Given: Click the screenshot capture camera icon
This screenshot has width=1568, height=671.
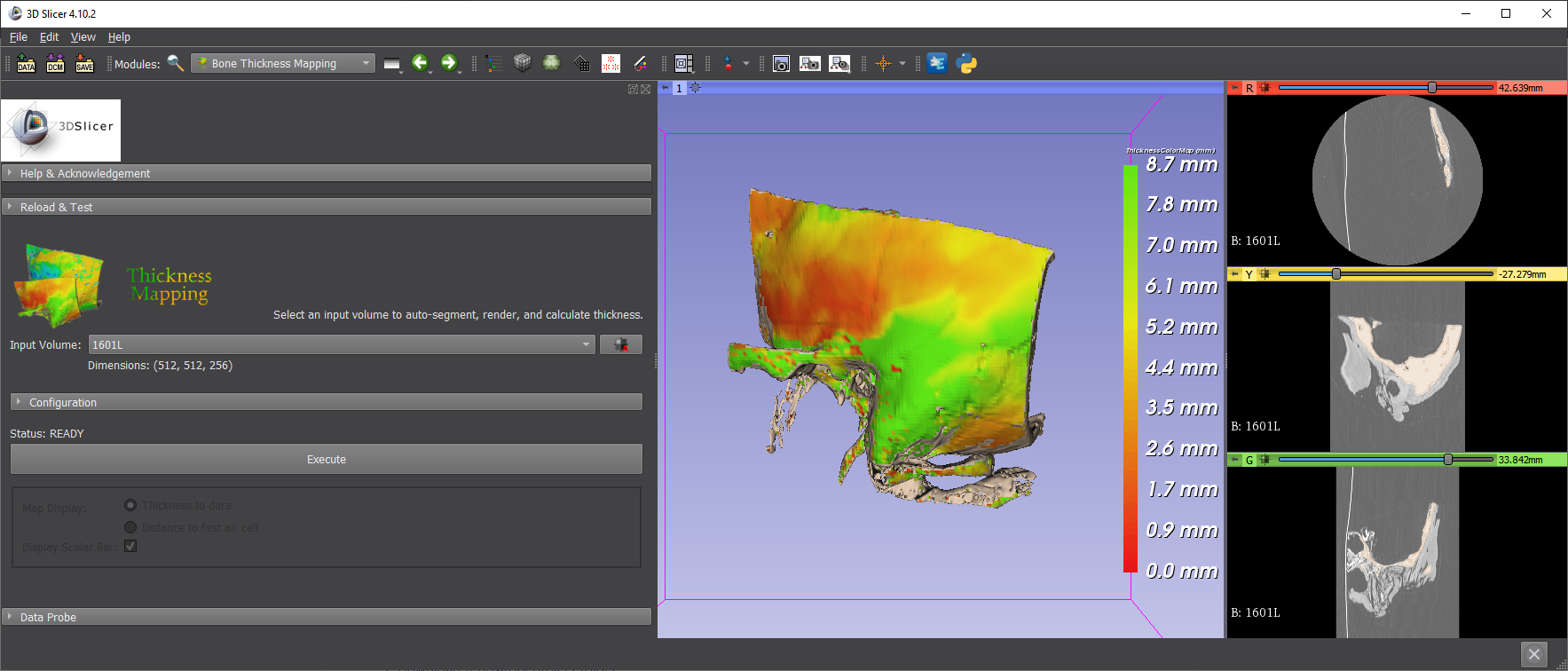Looking at the screenshot, I should click(x=781, y=63).
